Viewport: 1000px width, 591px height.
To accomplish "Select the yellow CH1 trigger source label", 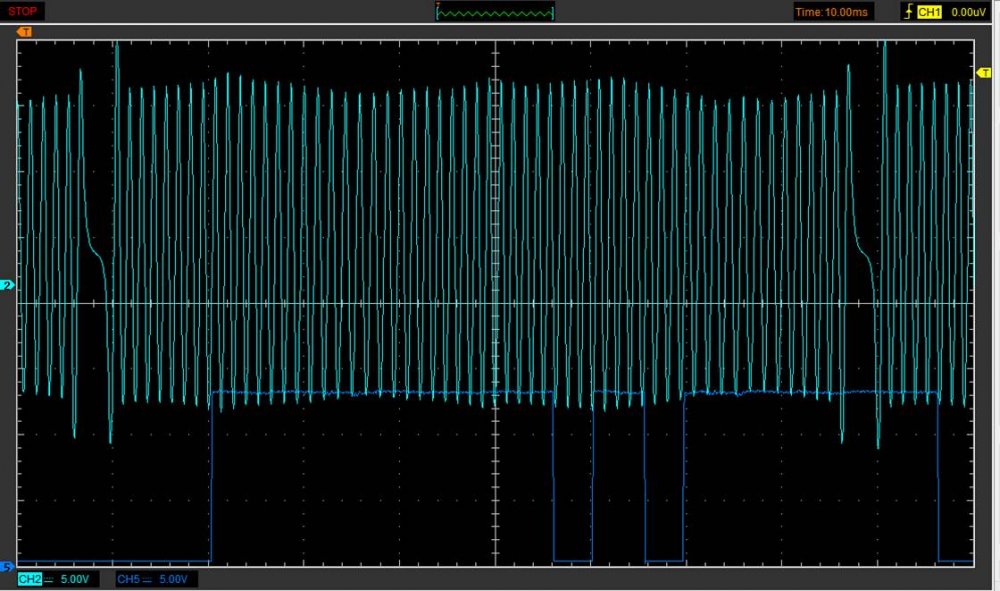I will (x=929, y=12).
